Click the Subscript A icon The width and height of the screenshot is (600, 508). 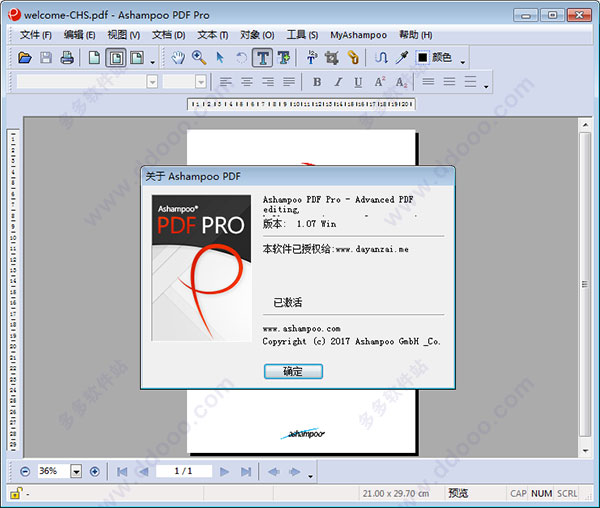point(401,82)
